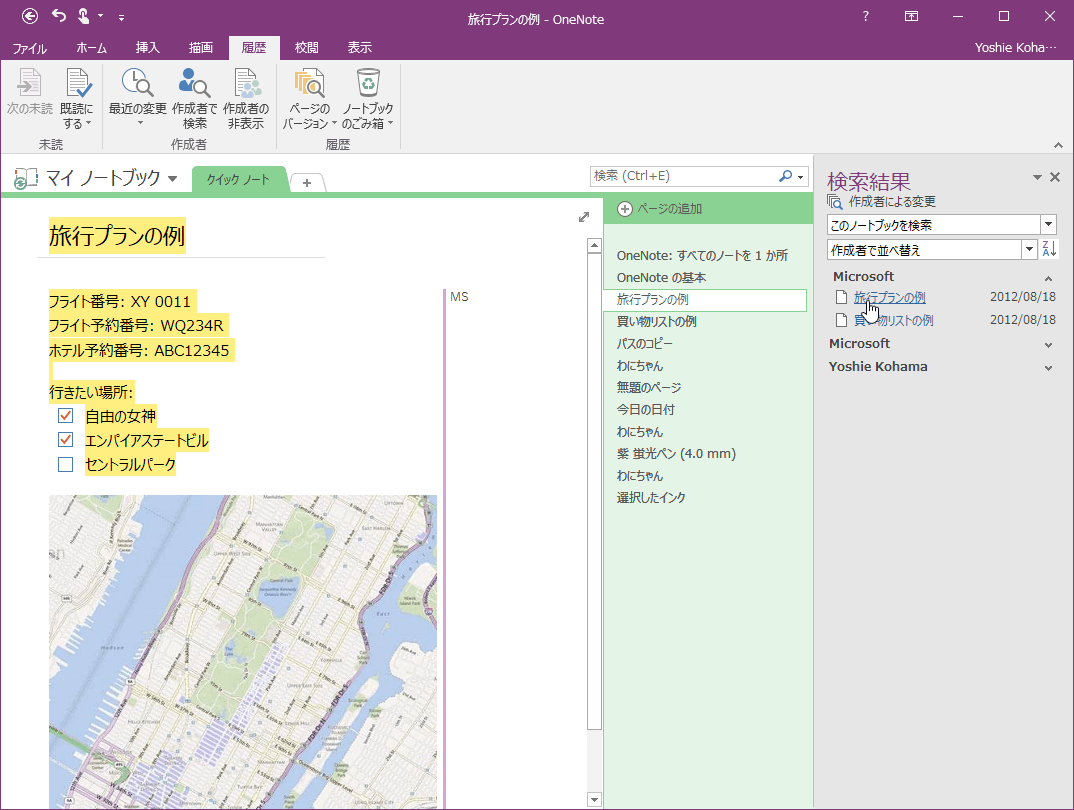Viewport: 1074px width, 810px height.
Task: Click the search magnifier icon
Action: point(785,176)
